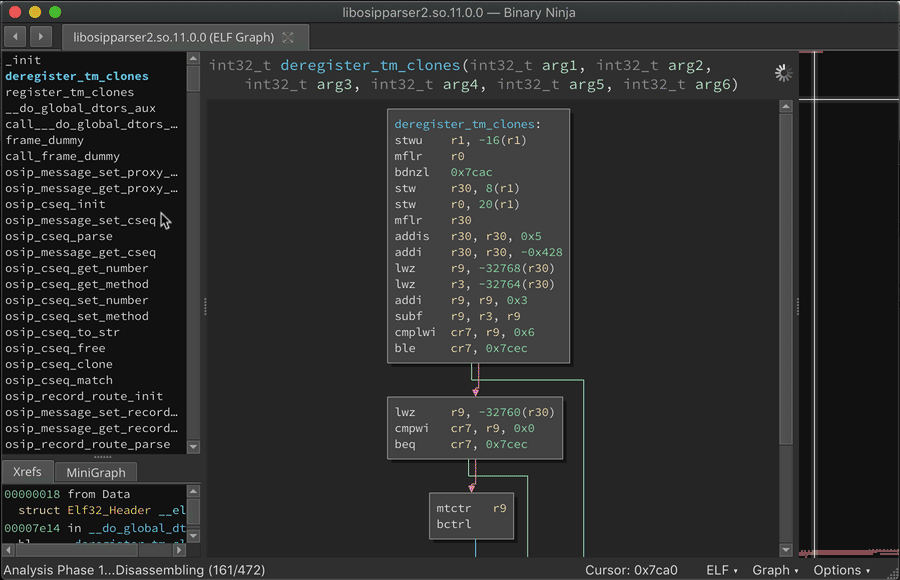Switch to the MiniGraph tab
900x580 pixels.
[96, 472]
